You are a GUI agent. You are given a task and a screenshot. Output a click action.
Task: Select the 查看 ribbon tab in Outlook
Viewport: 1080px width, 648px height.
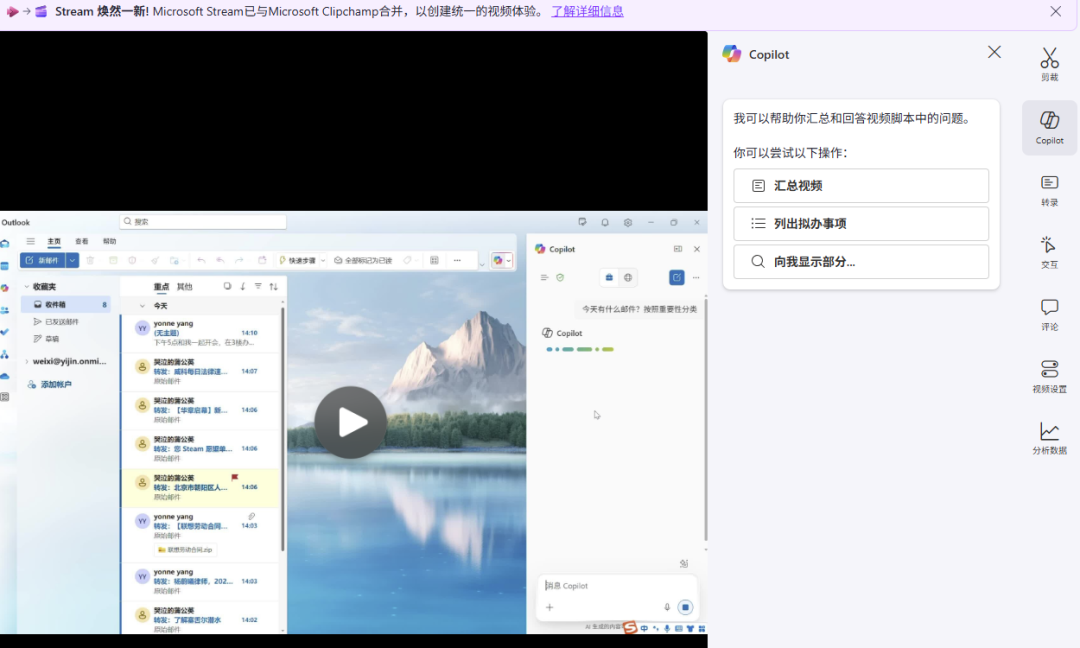coord(82,241)
